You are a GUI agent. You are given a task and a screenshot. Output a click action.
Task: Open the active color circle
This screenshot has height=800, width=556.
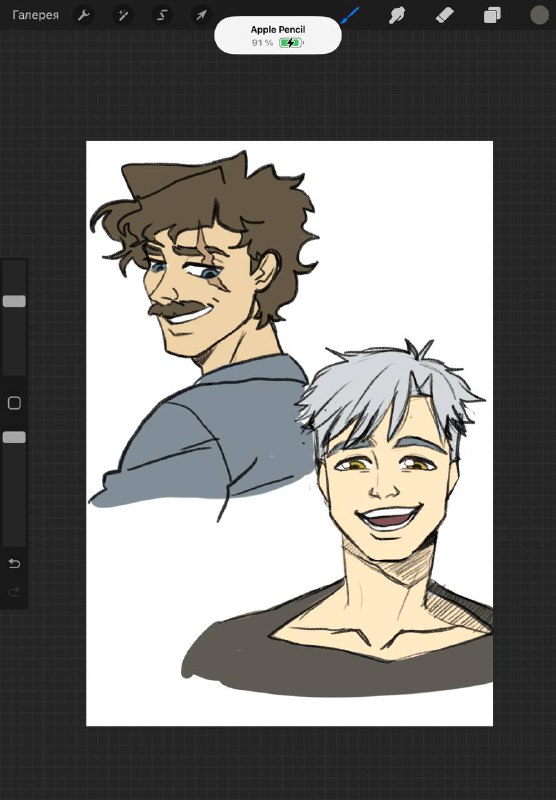[x=539, y=15]
